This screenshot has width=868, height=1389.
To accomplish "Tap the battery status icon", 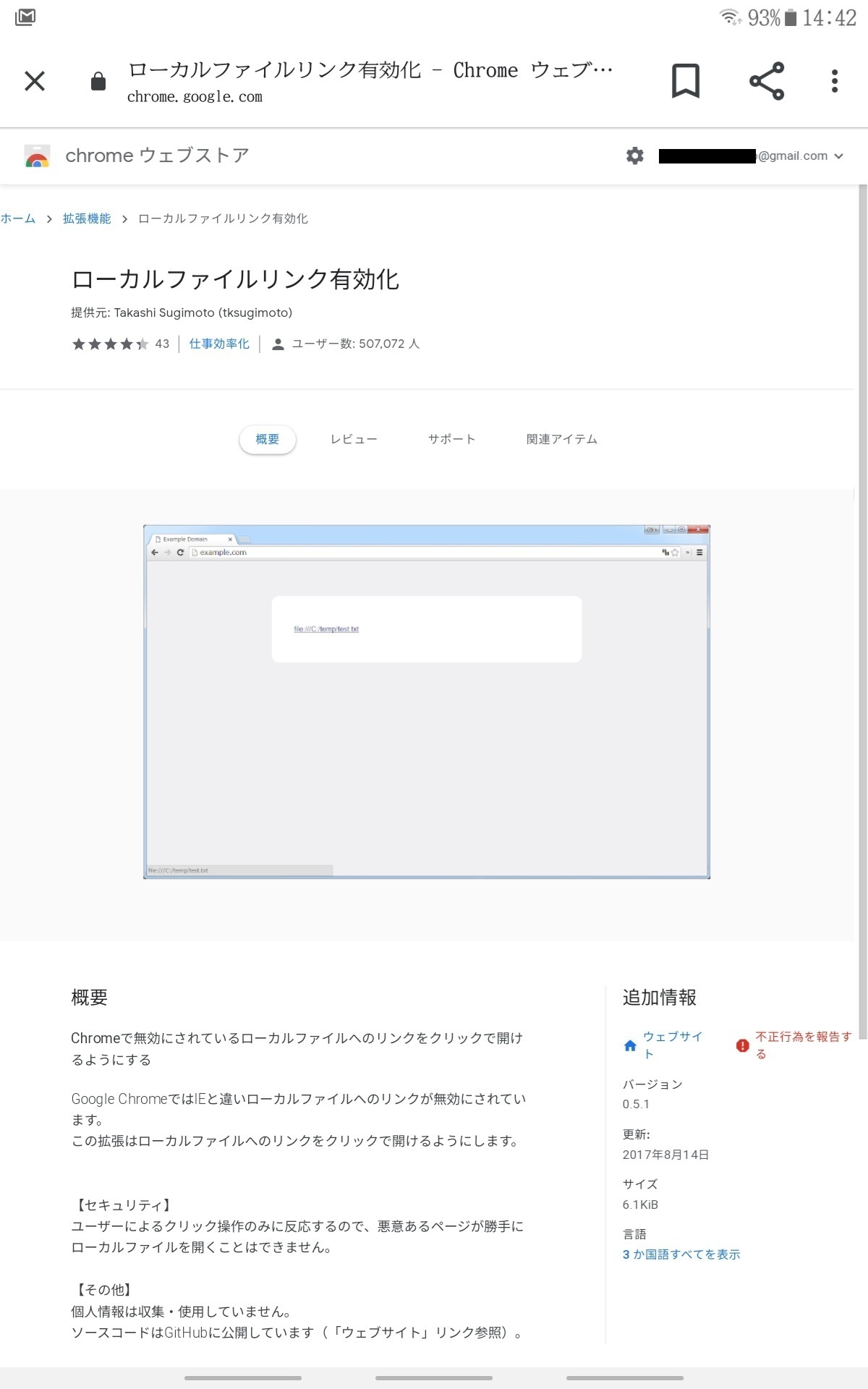I will (791, 17).
